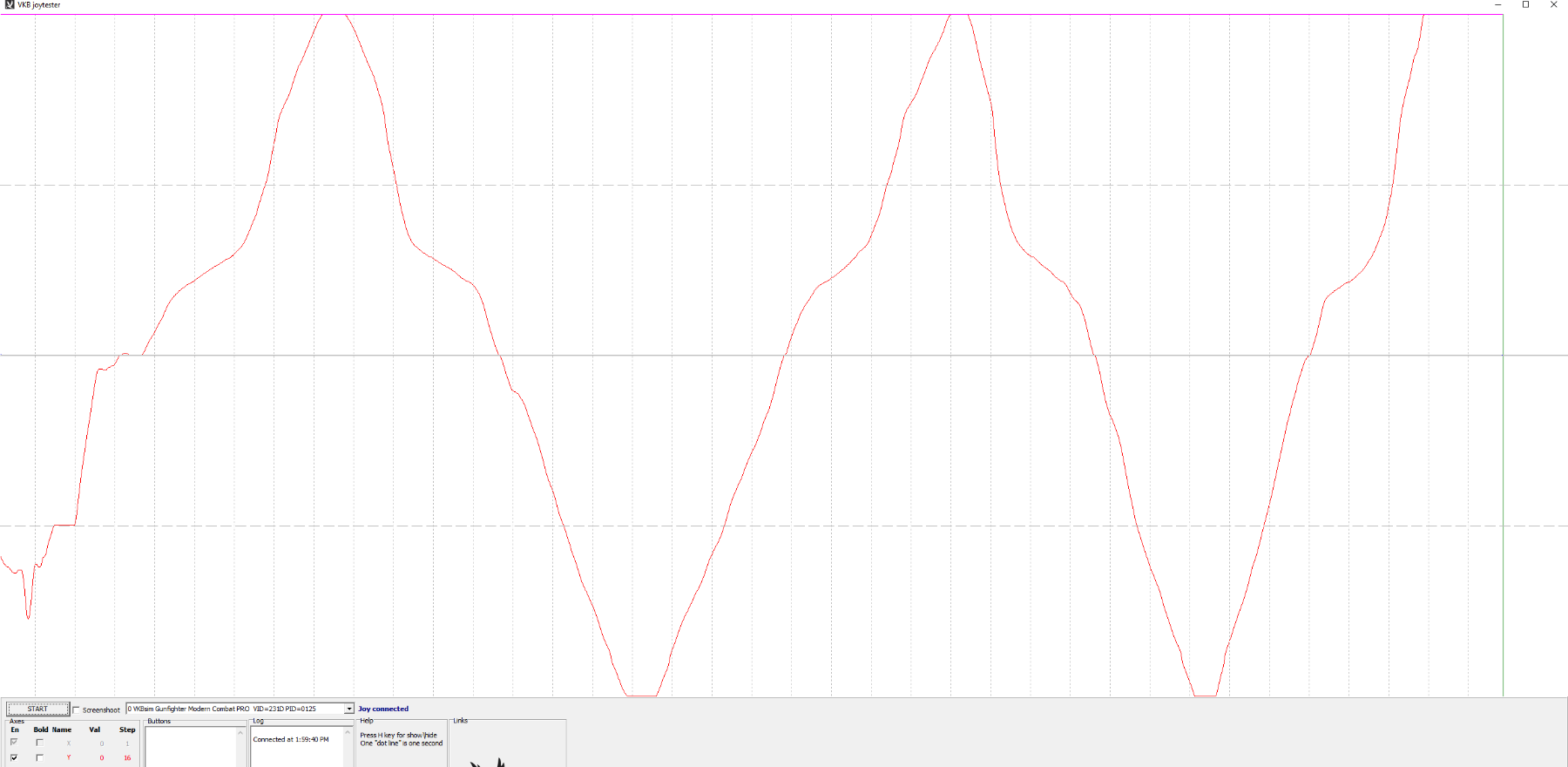
Task: Minimize the VKB joytester window
Action: pos(1498,5)
